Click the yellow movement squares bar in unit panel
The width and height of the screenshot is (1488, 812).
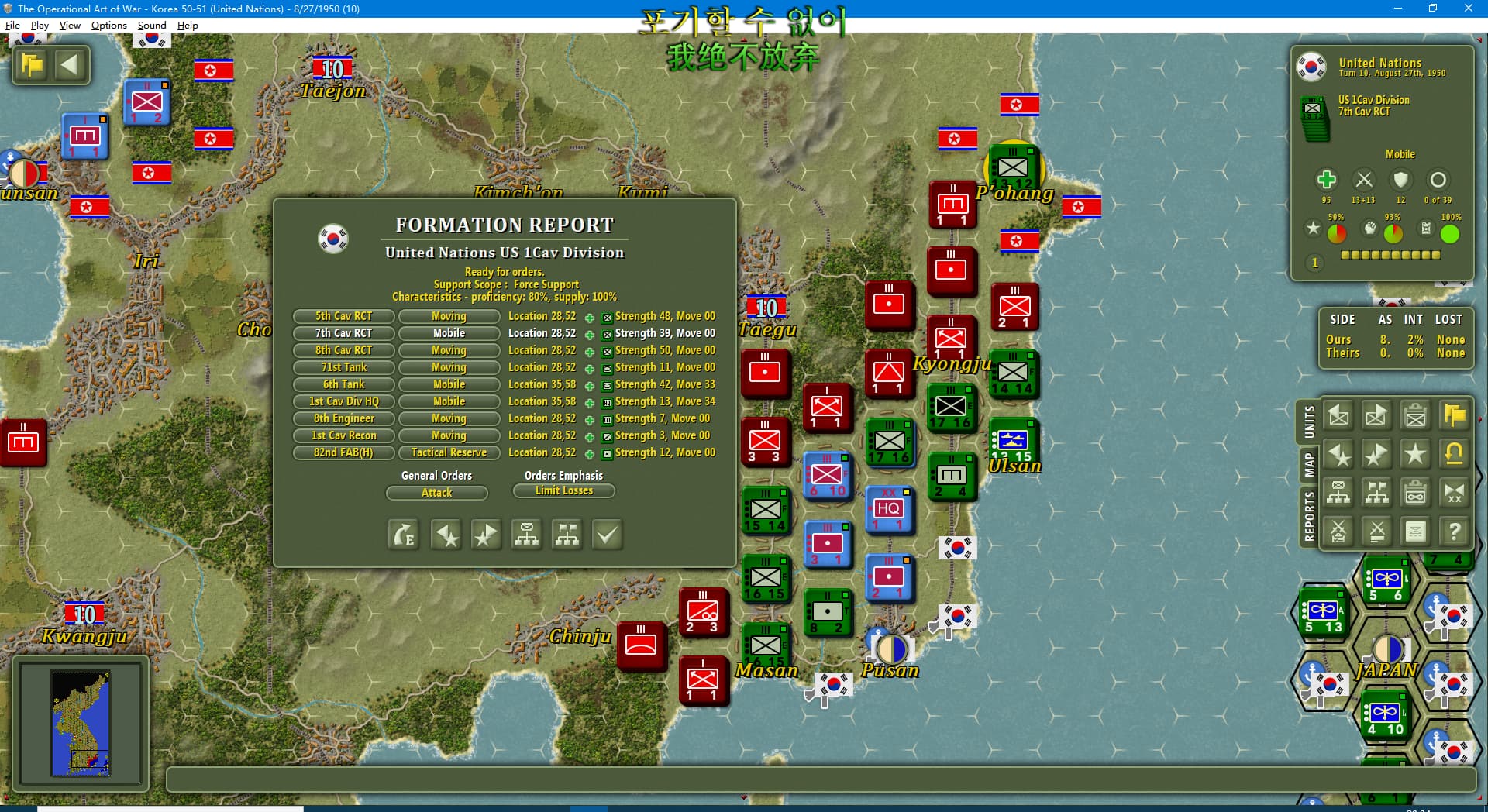[x=1390, y=255]
